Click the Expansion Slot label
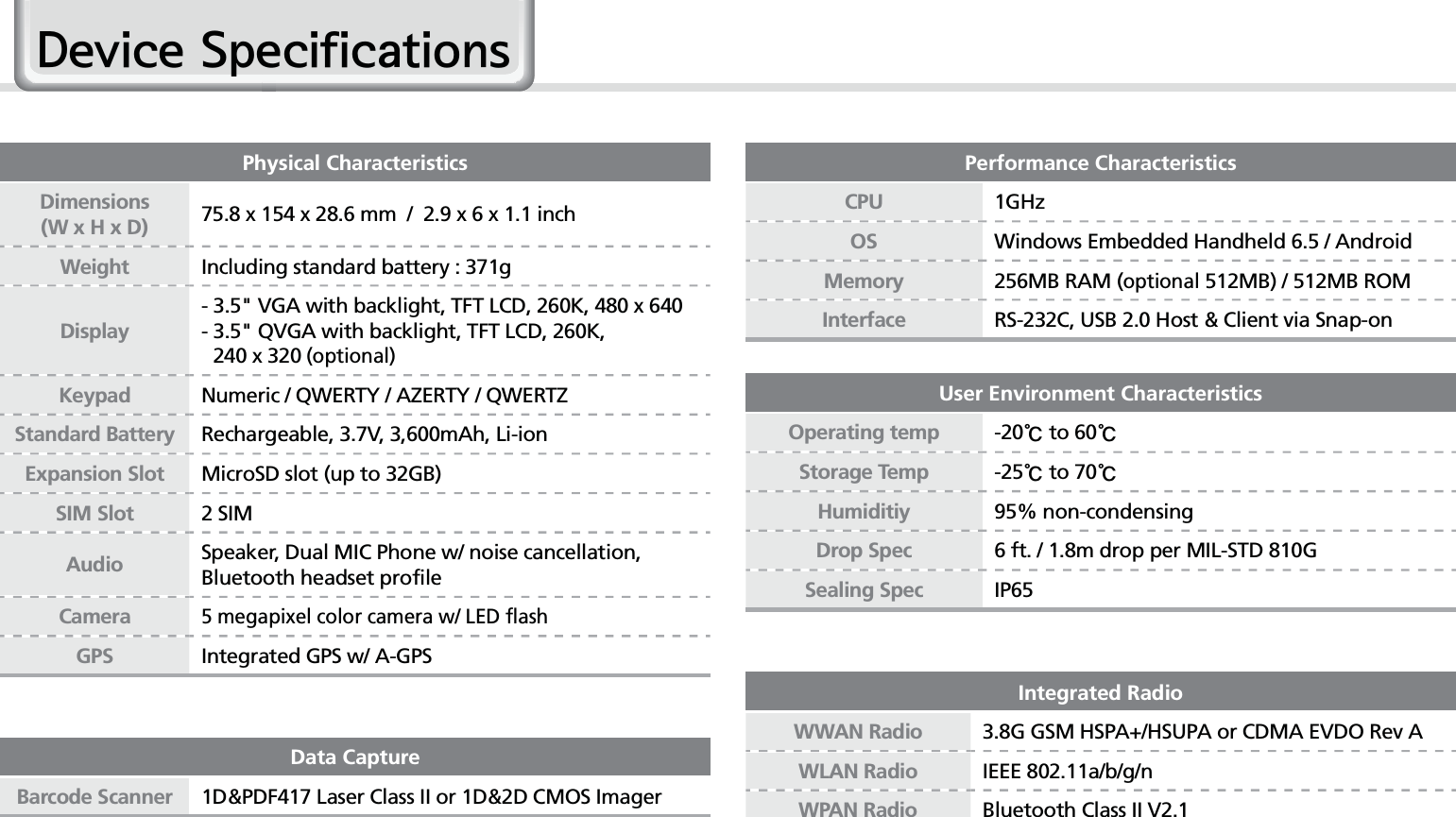Viewport: 1456px width, 817px height. 94,474
